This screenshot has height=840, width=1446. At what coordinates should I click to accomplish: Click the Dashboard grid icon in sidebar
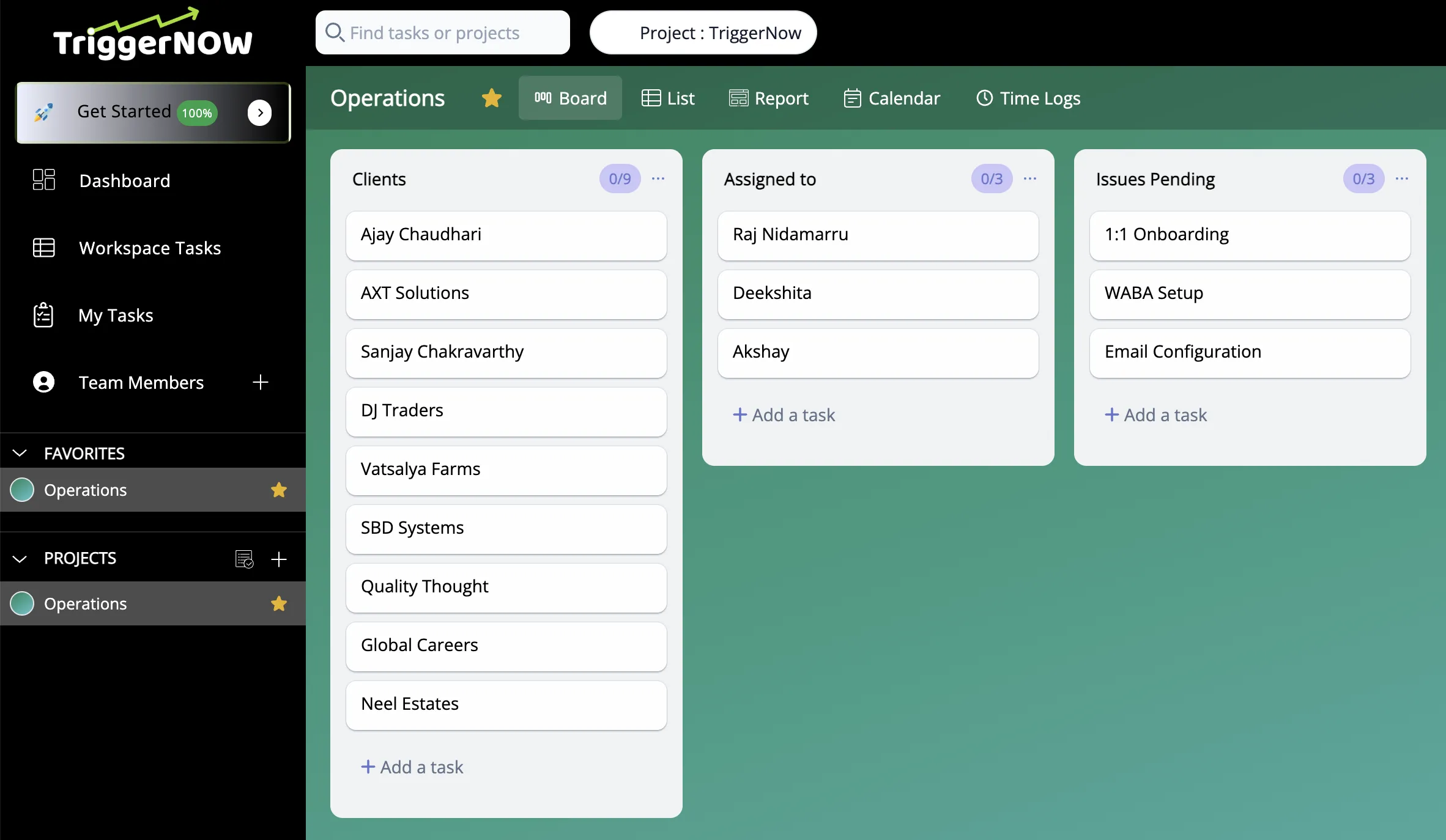tap(43, 180)
